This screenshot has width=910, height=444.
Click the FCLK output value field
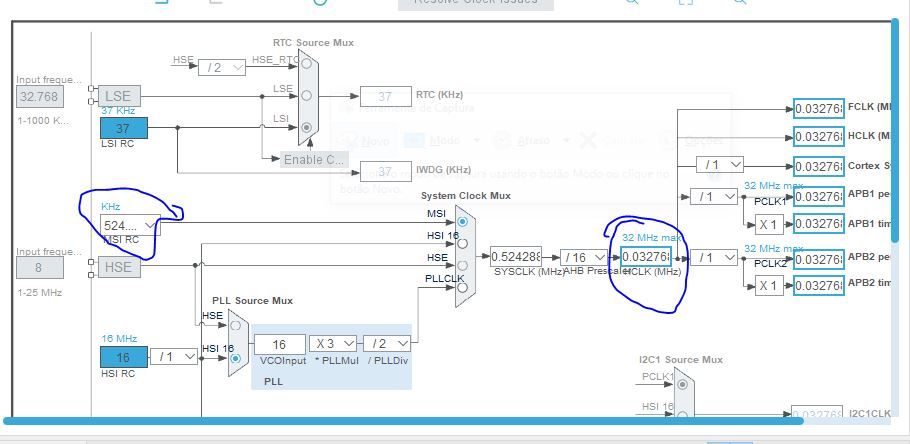819,109
